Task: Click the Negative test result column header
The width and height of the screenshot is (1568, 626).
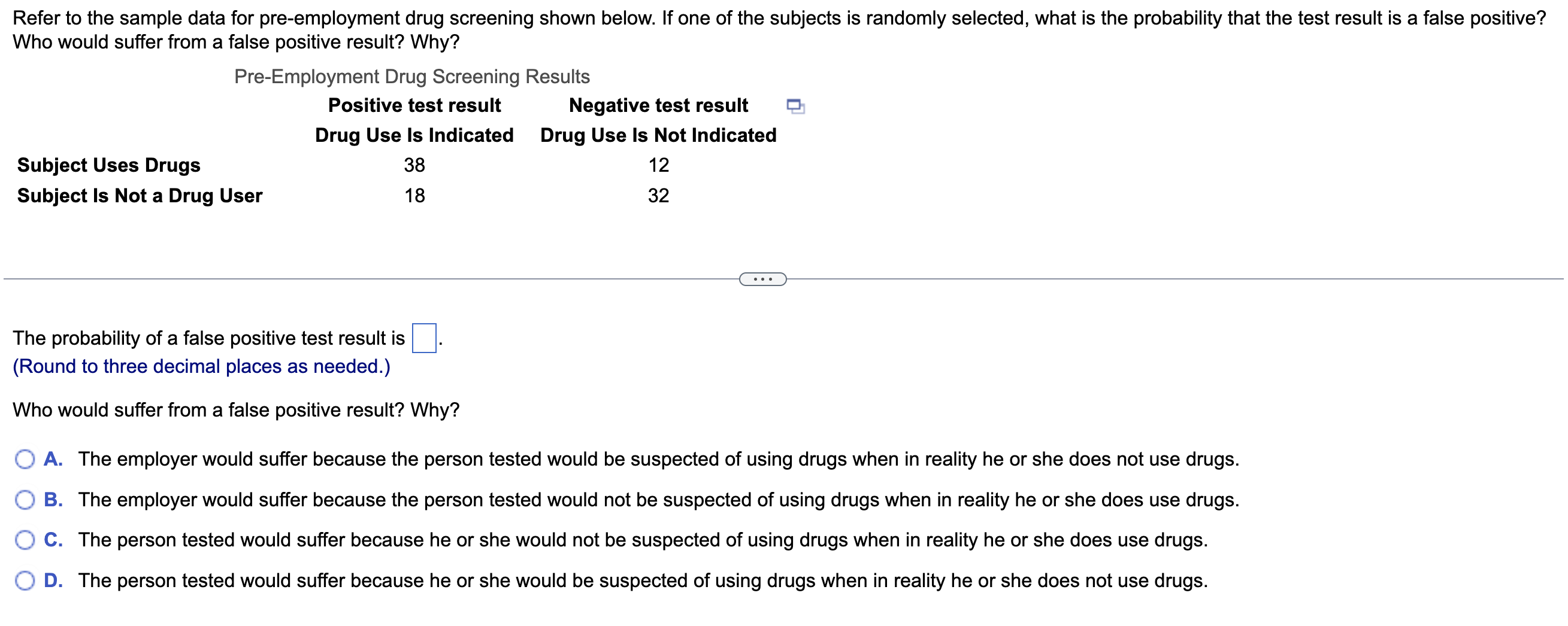Action: (x=658, y=105)
